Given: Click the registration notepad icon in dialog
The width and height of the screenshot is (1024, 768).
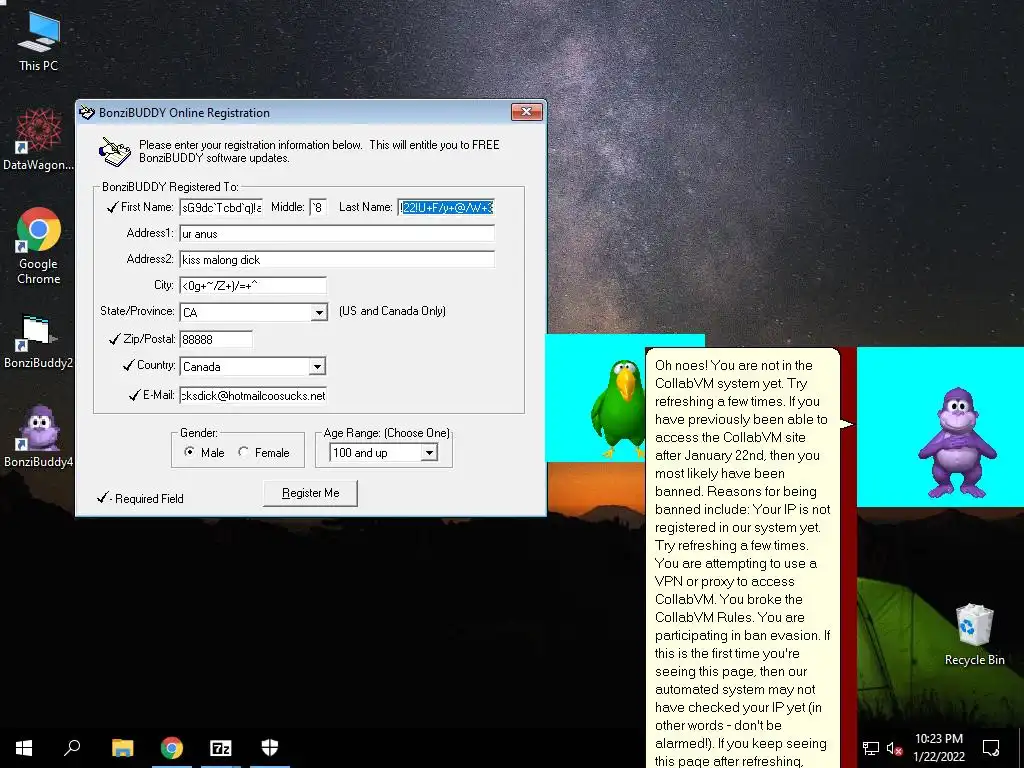Looking at the screenshot, I should [x=114, y=152].
